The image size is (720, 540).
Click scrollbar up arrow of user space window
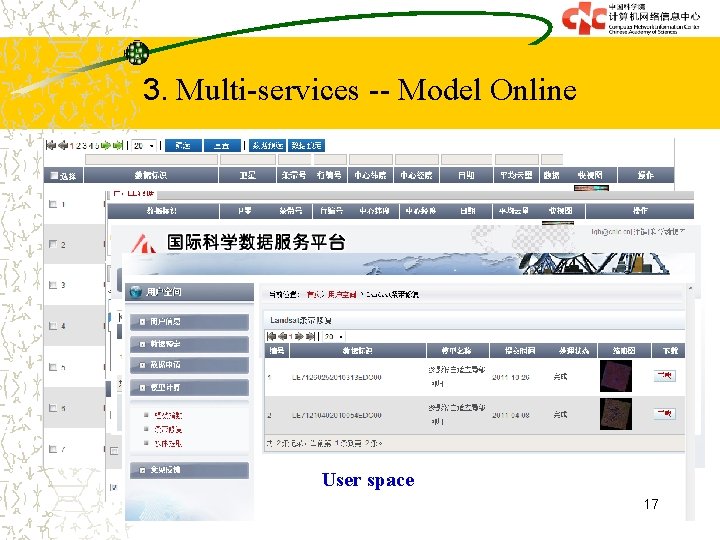click(690, 288)
